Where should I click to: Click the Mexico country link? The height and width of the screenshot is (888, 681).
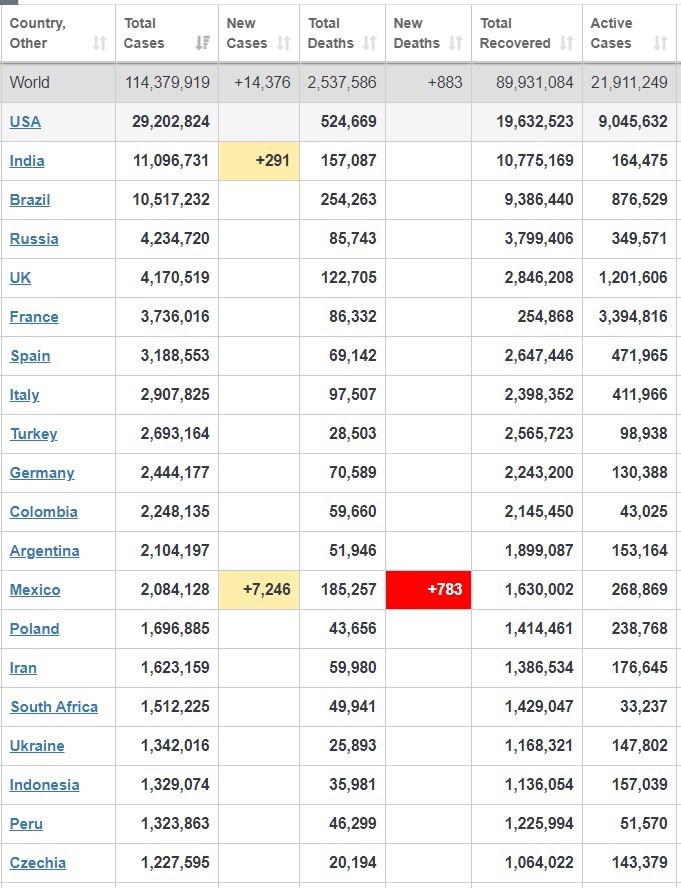click(x=35, y=589)
